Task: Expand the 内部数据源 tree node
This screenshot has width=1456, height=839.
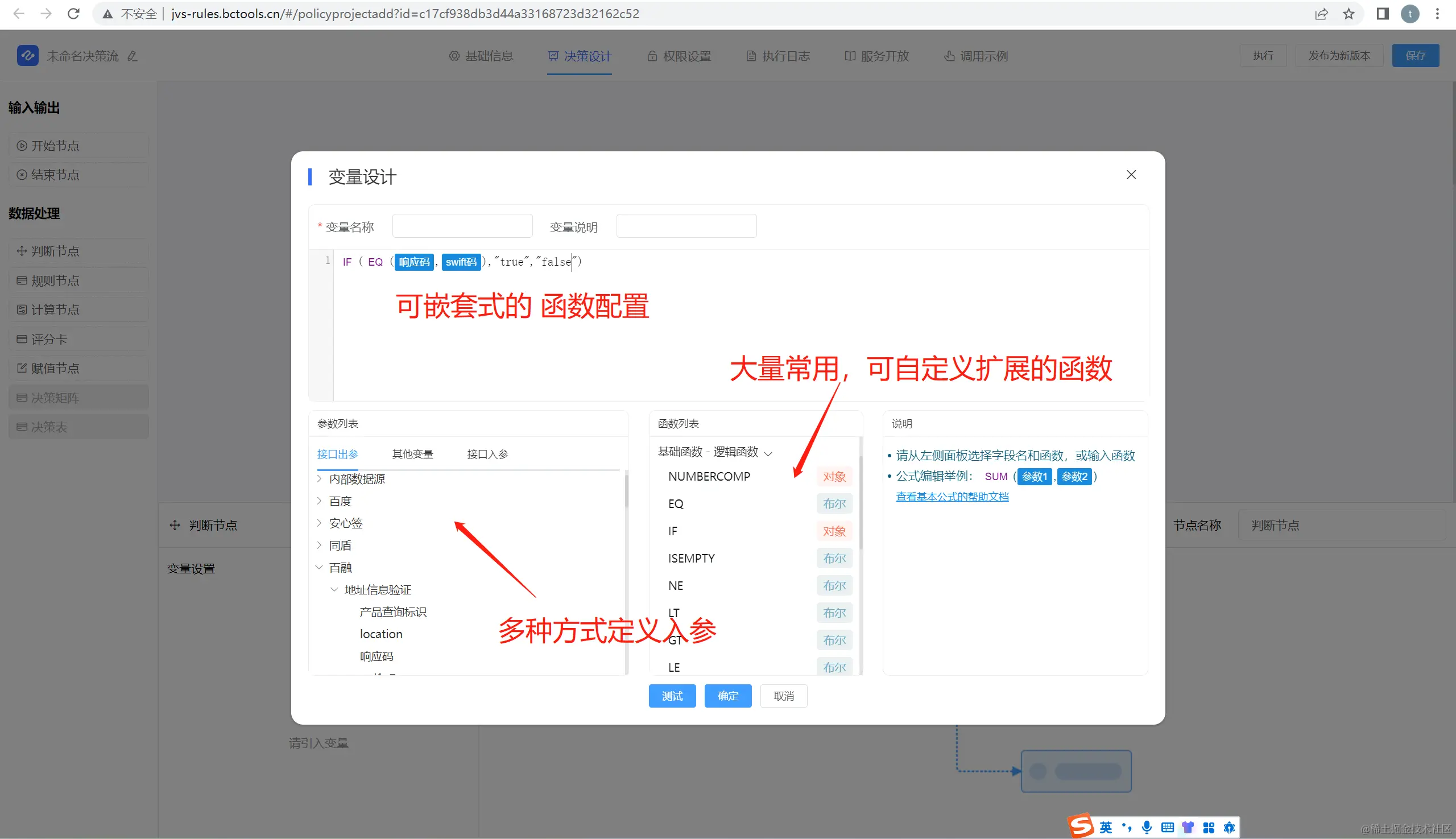Action: click(319, 479)
